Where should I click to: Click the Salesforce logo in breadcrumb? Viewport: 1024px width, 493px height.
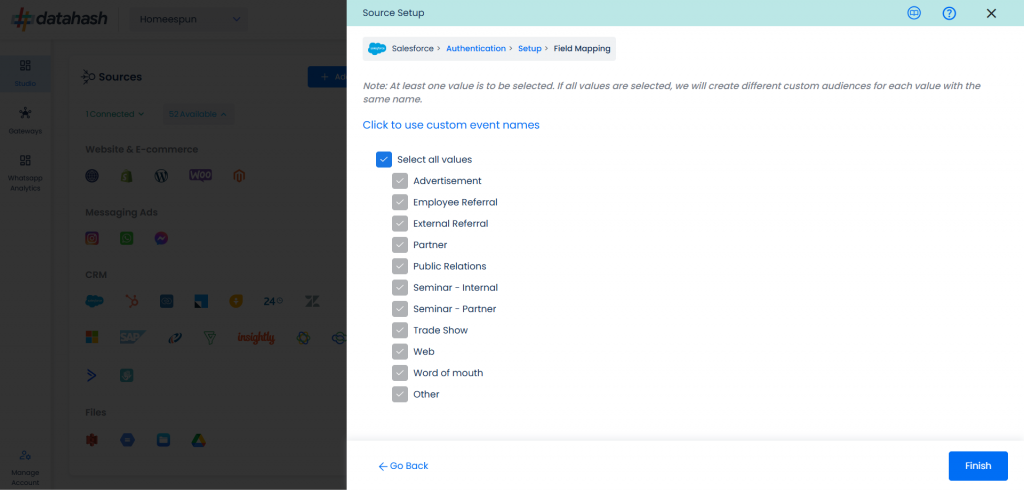pos(377,48)
